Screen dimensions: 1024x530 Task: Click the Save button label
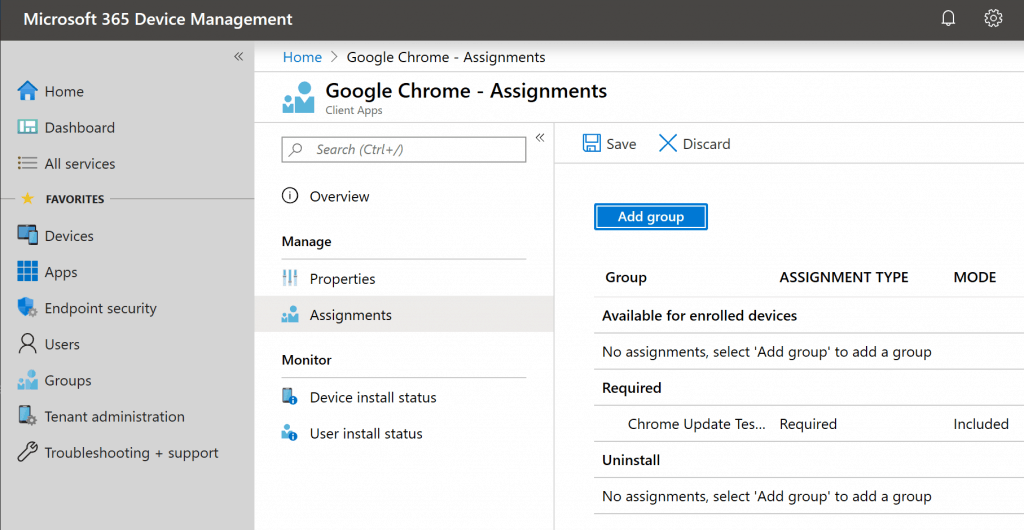[621, 144]
